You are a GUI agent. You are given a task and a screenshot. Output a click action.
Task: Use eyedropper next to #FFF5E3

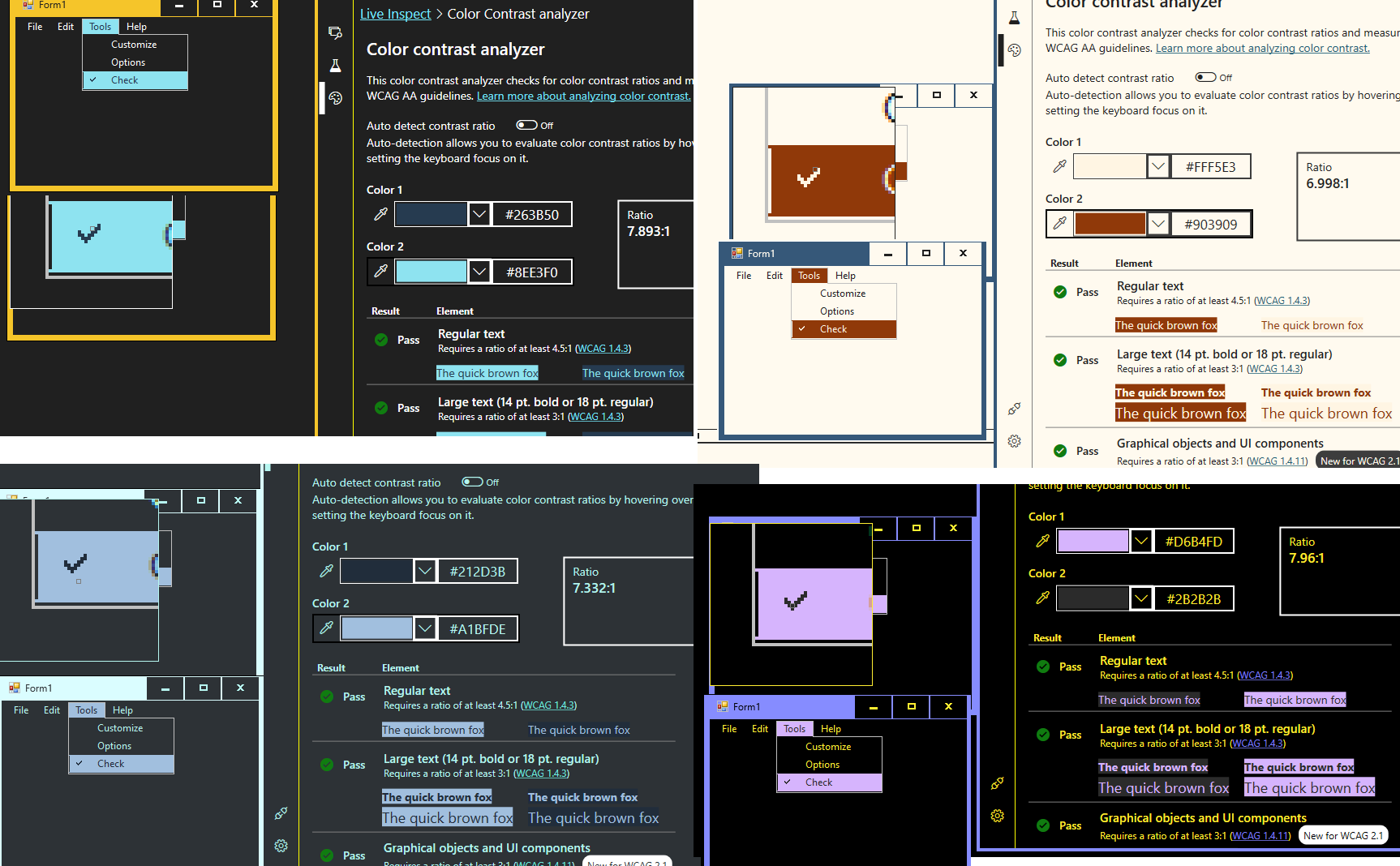(x=1059, y=166)
